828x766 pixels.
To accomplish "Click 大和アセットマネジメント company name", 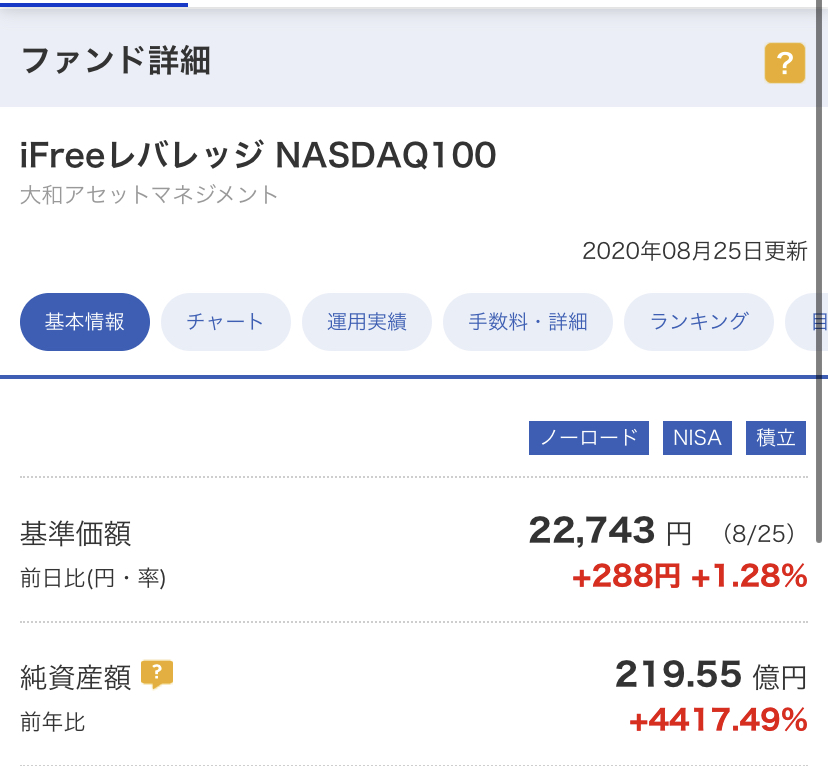I will [x=148, y=194].
